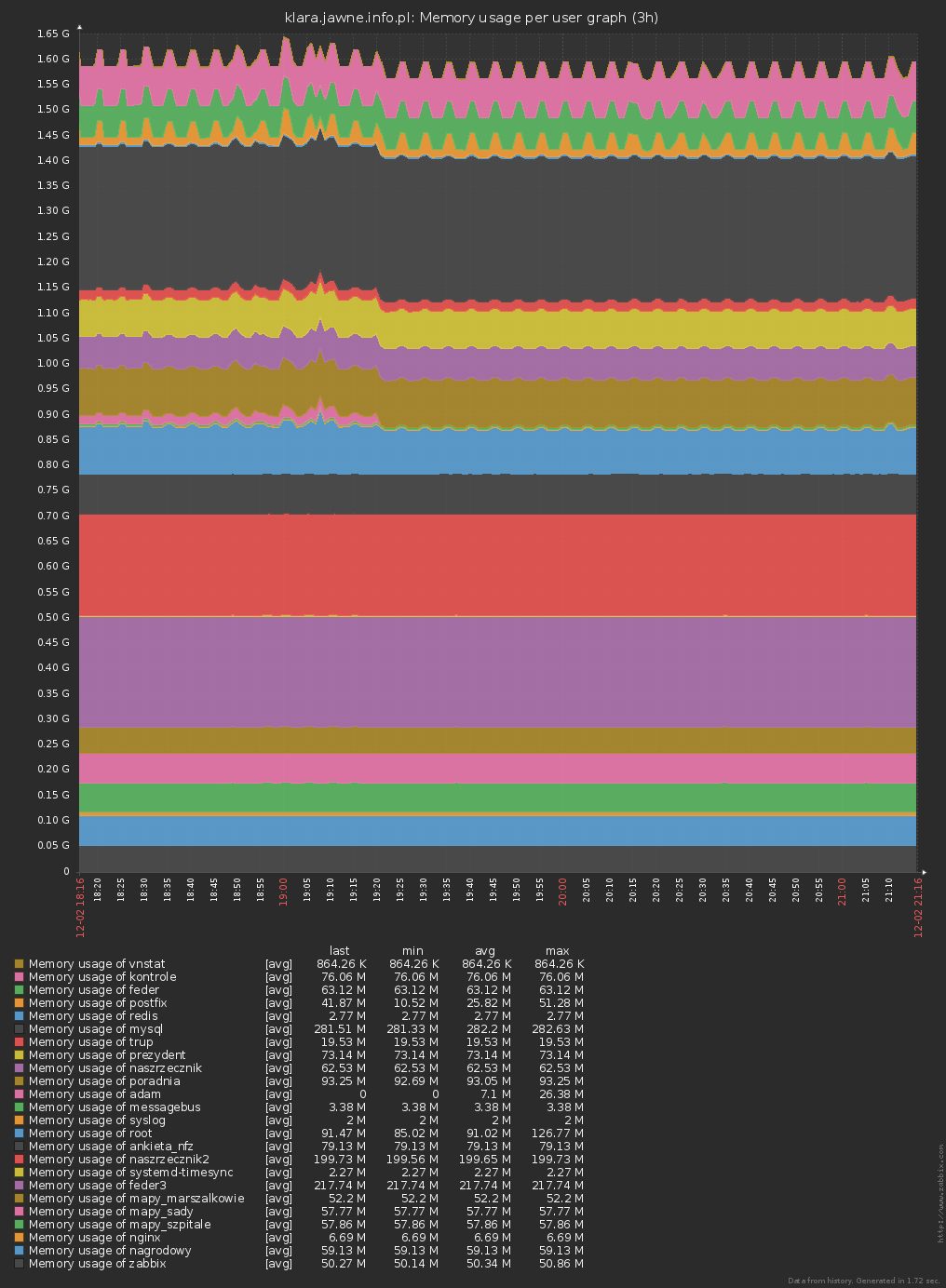
Task: Click the naszrzecznik2 legend color swatch
Action: 19,1160
